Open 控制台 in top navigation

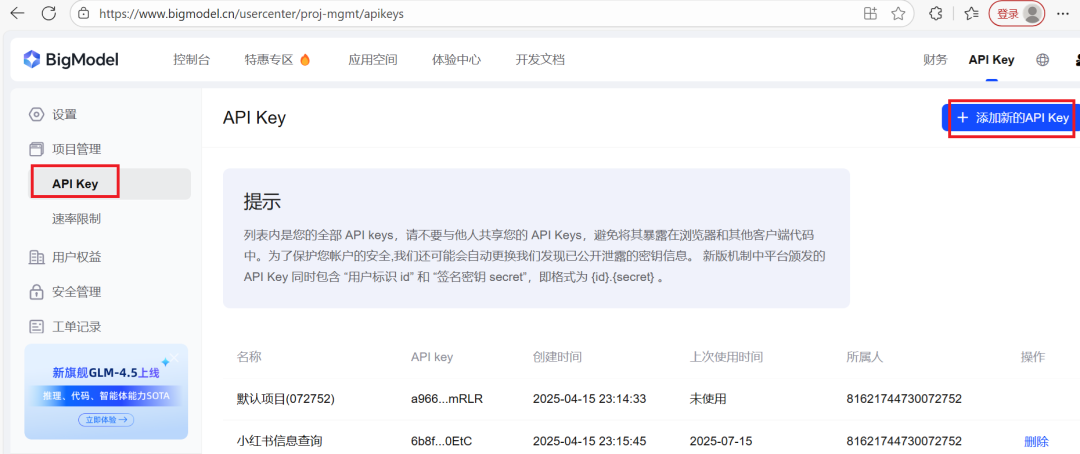[x=191, y=60]
